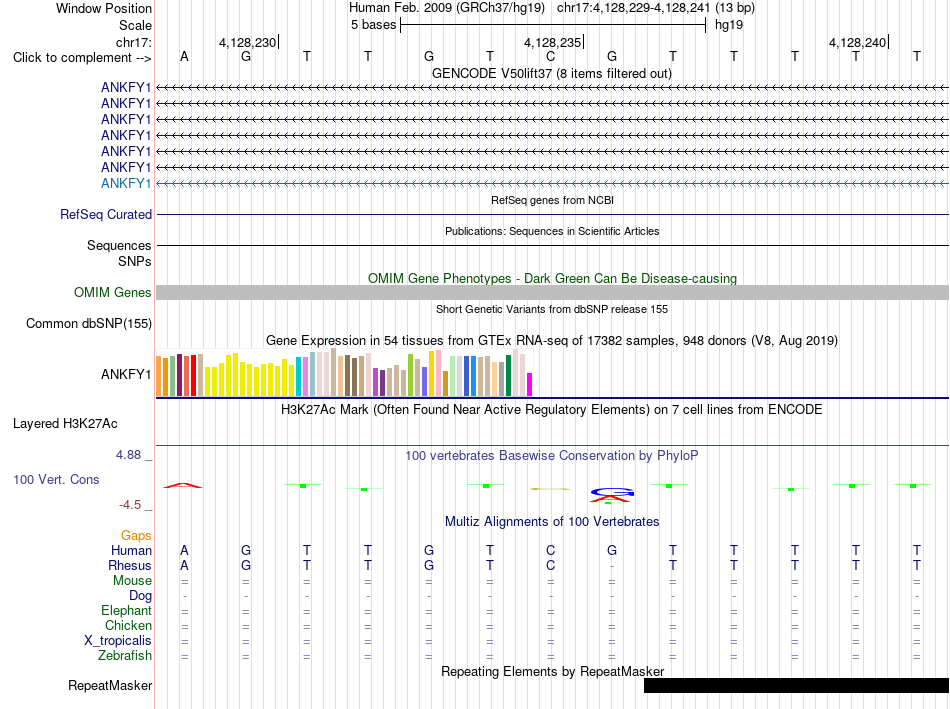Click the red PhyloP peak under base A
This screenshot has width=950, height=709.
coord(183,485)
